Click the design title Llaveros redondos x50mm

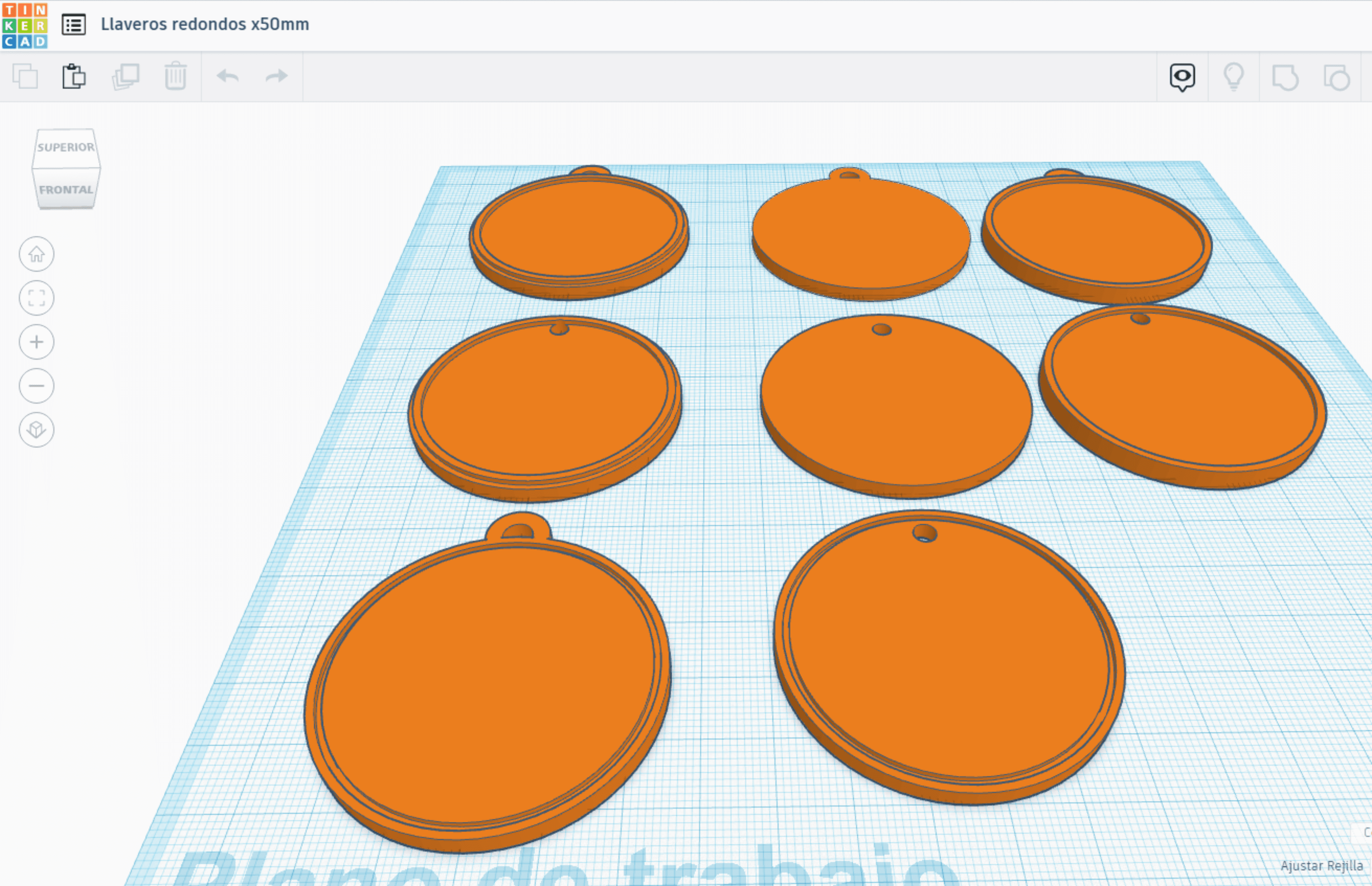(x=205, y=24)
